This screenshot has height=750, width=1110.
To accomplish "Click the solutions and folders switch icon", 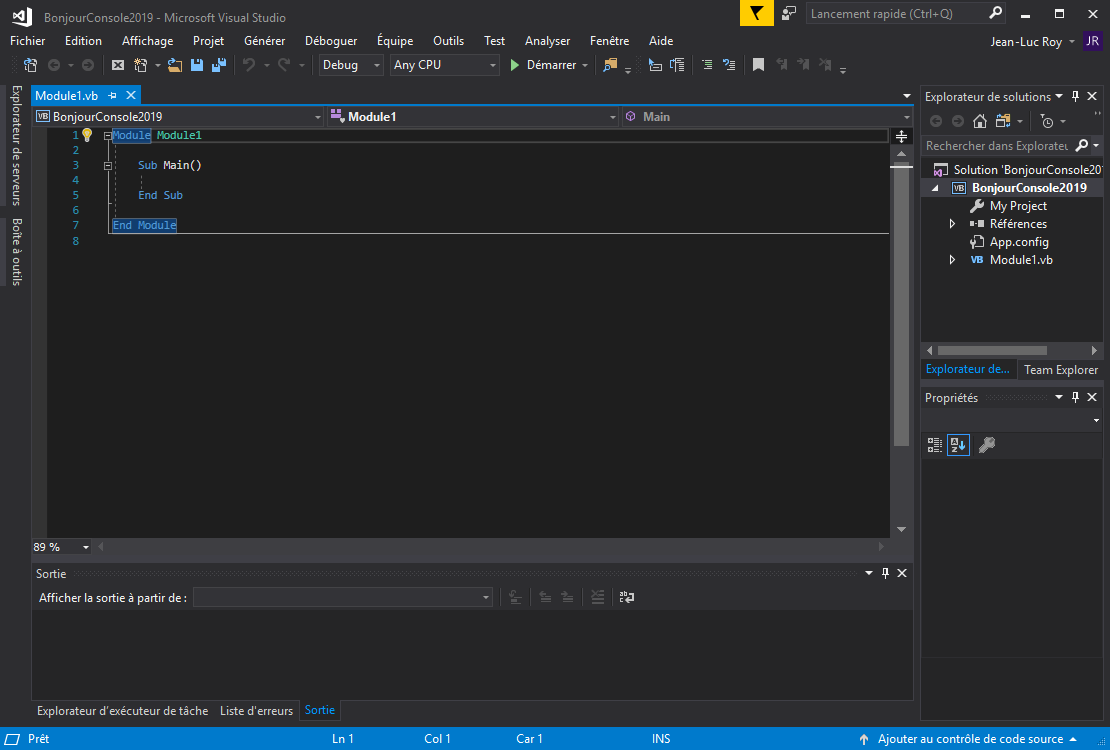I will [1002, 122].
